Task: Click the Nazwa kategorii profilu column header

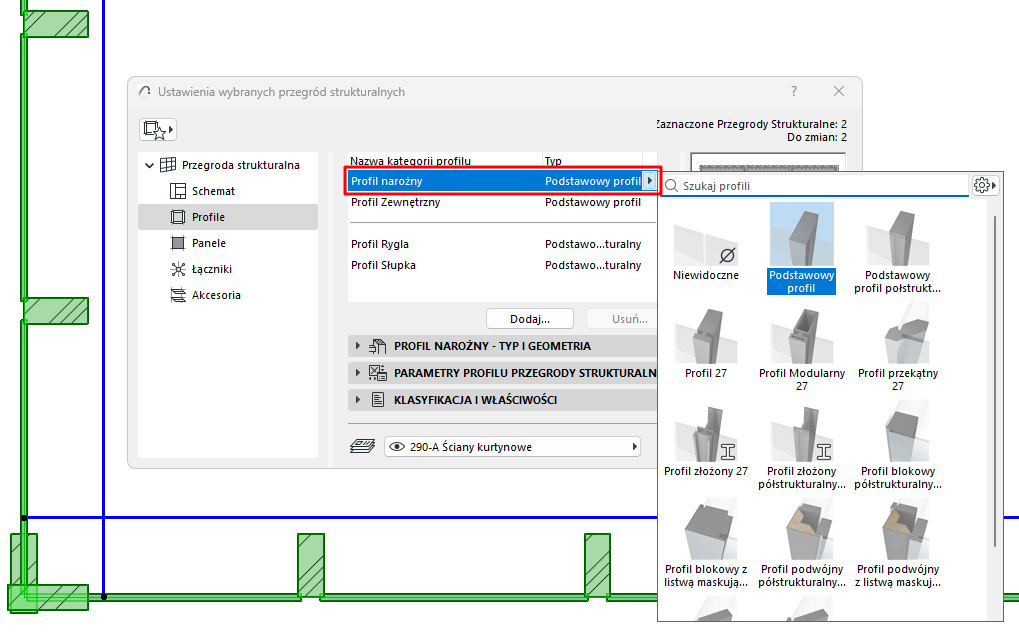Action: pos(411,161)
